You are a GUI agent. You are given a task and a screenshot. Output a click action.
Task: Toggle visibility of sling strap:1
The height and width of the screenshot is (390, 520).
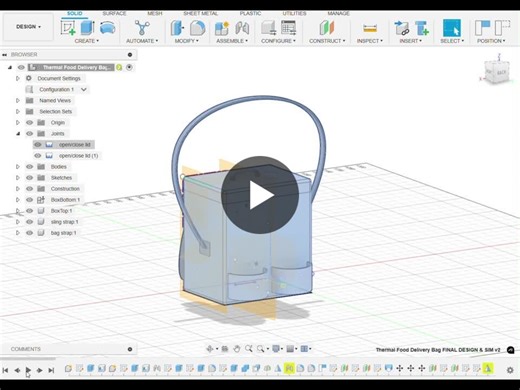pyautogui.click(x=29, y=222)
